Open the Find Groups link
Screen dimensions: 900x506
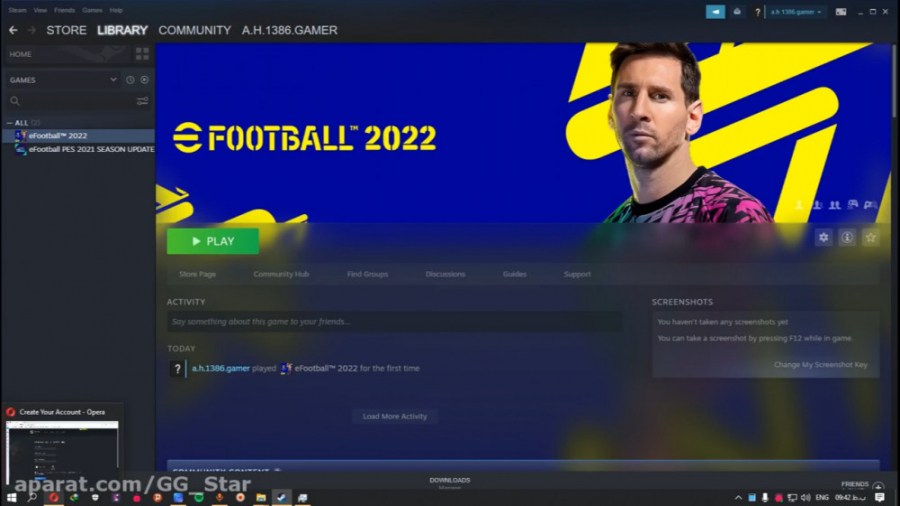[x=367, y=274]
